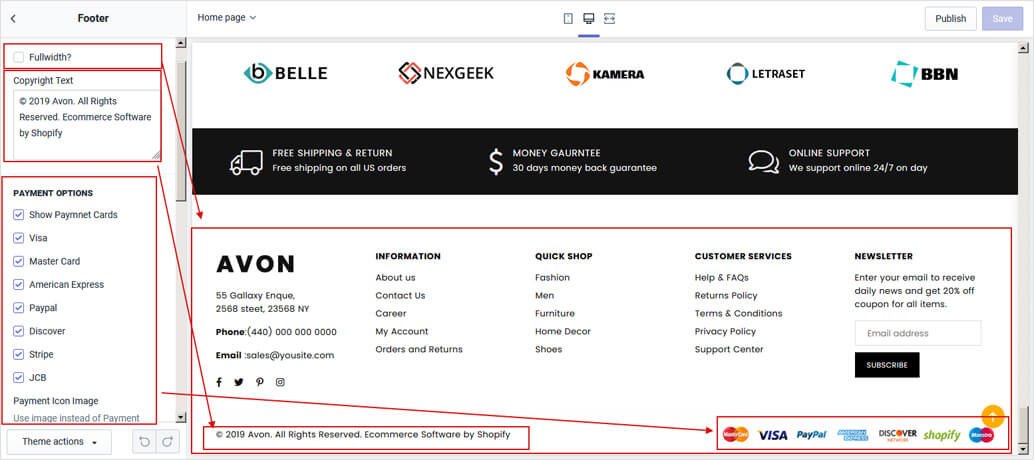This screenshot has height=460, width=1034.
Task: Enable the Fullwidth checkbox
Action: (19, 57)
